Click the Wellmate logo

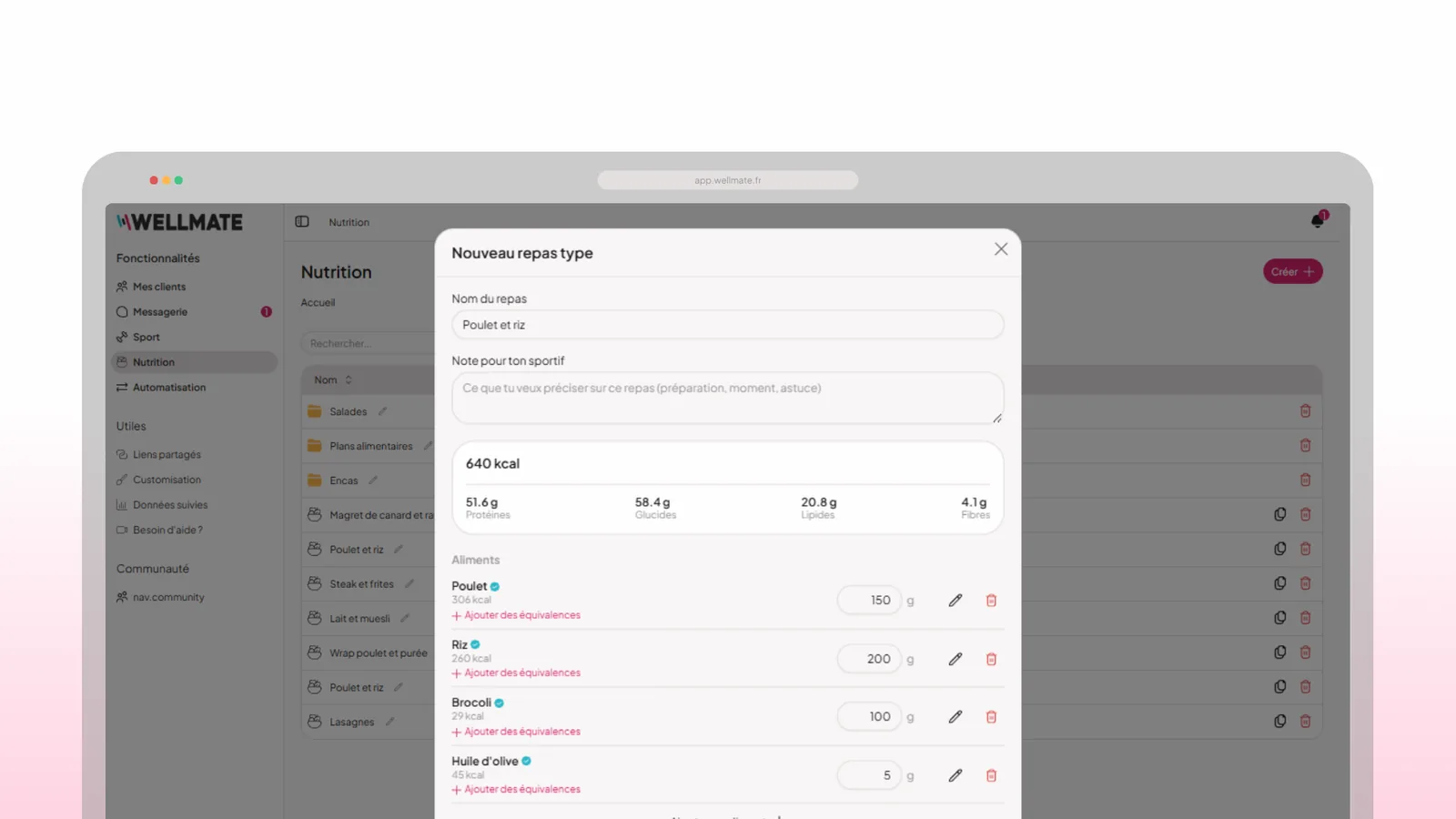click(x=179, y=222)
